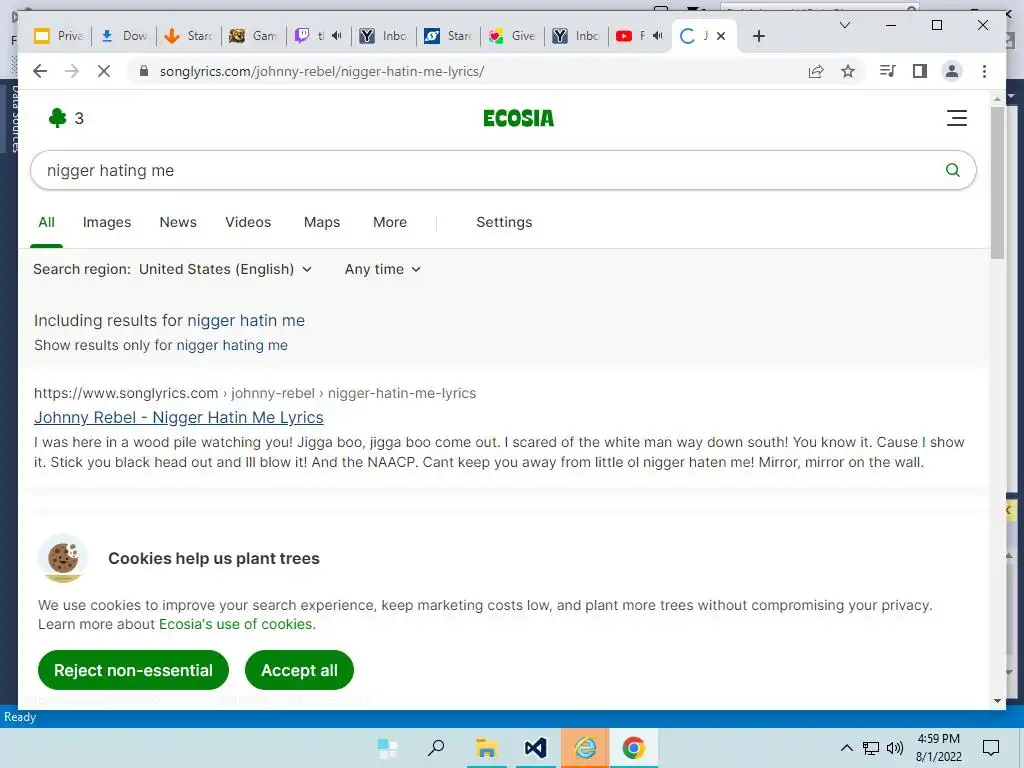
Task: Open Ecosia's use of cookies link
Action: [x=236, y=624]
